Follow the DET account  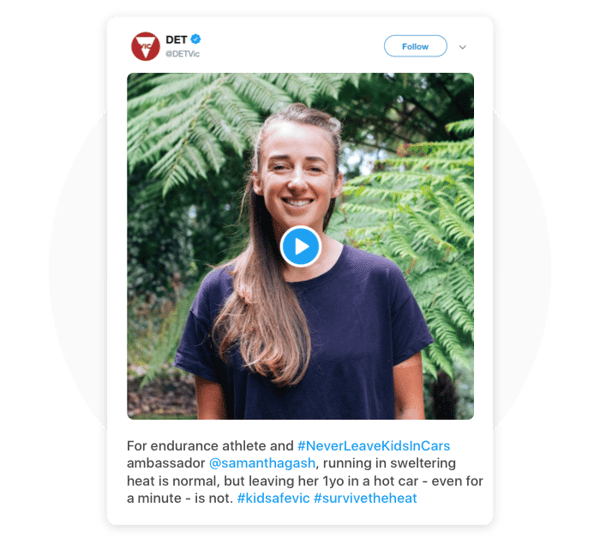point(415,46)
